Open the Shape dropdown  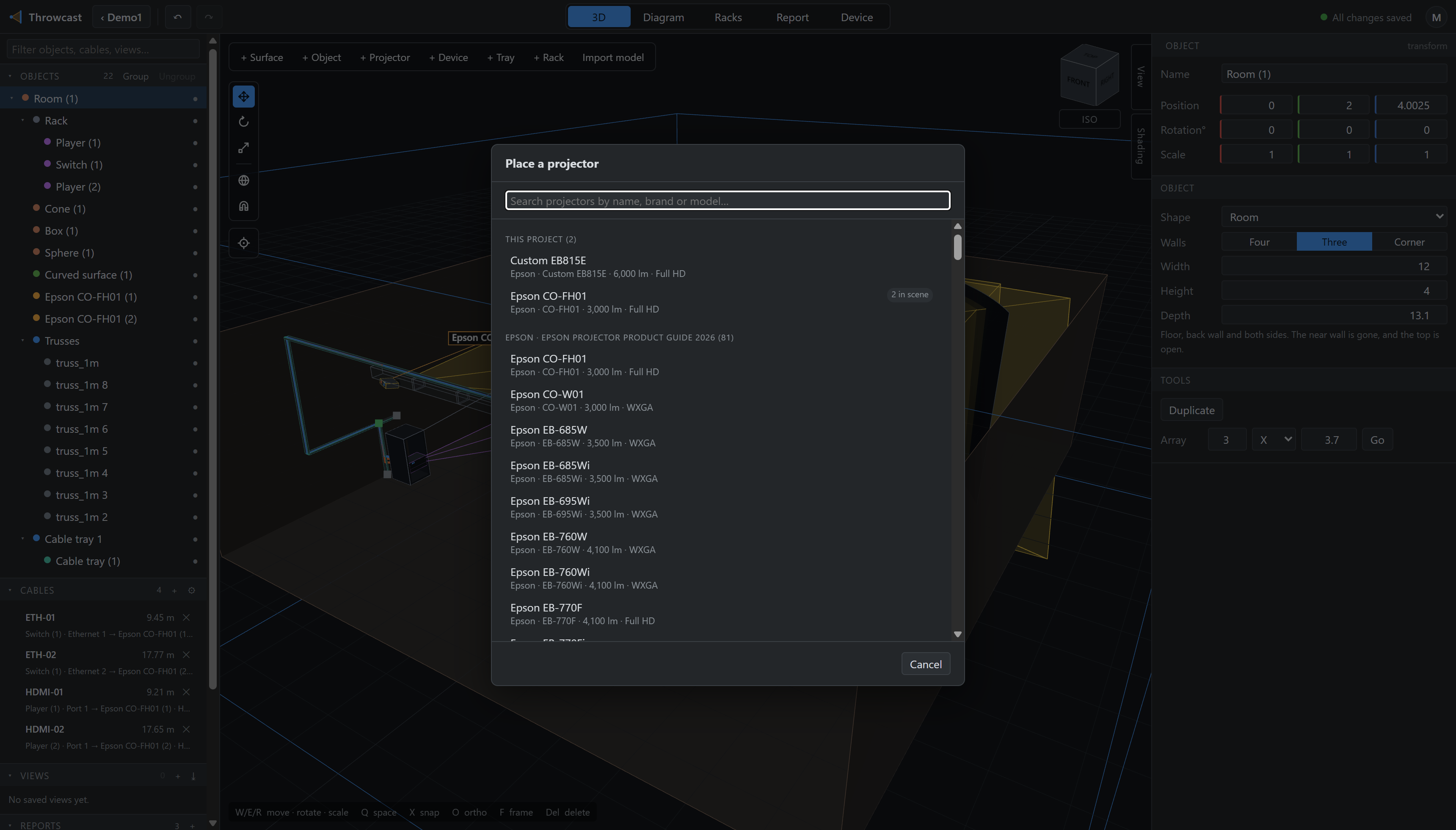click(x=1334, y=217)
